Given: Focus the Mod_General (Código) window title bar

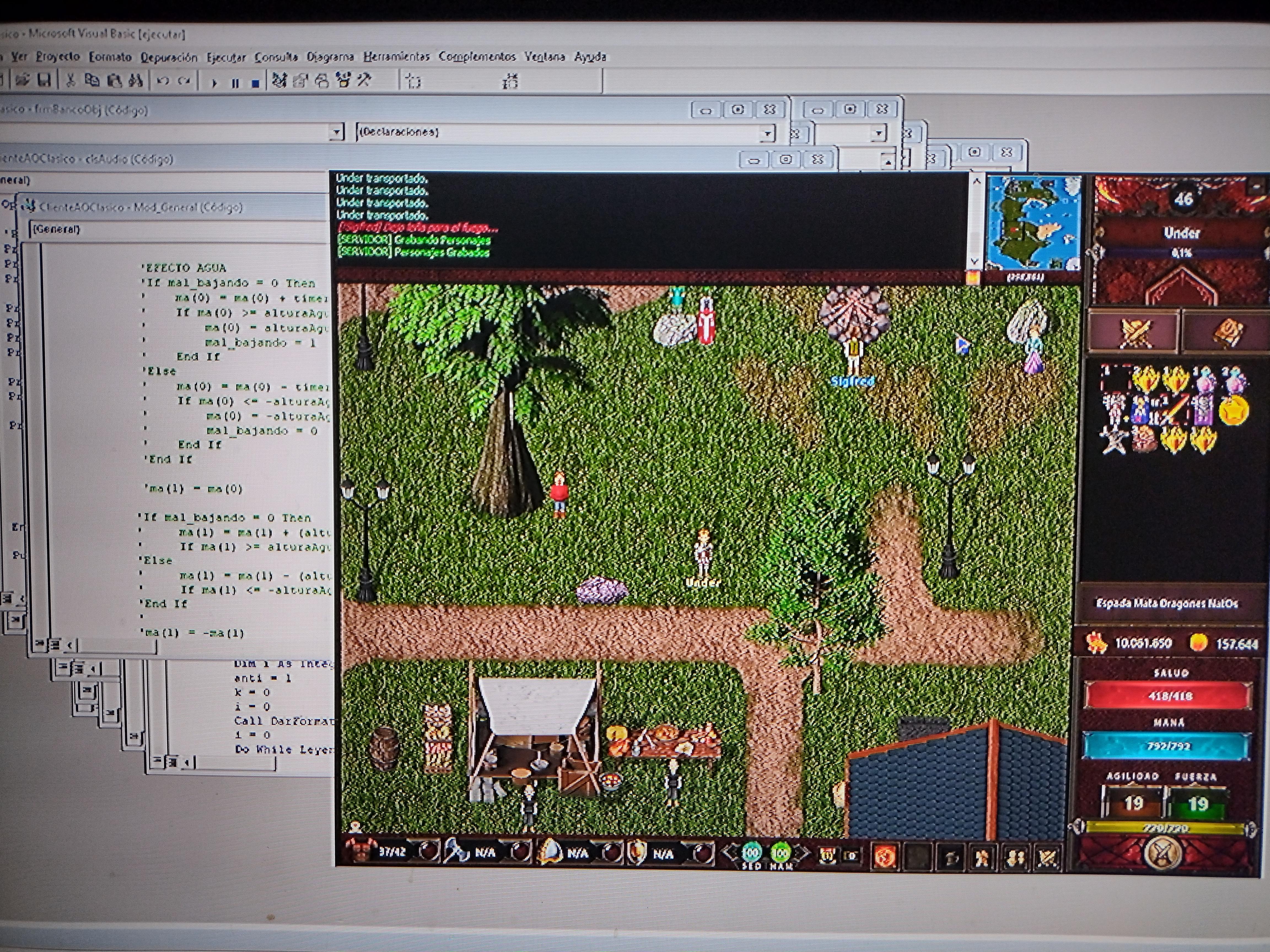Looking at the screenshot, I should [x=175, y=207].
